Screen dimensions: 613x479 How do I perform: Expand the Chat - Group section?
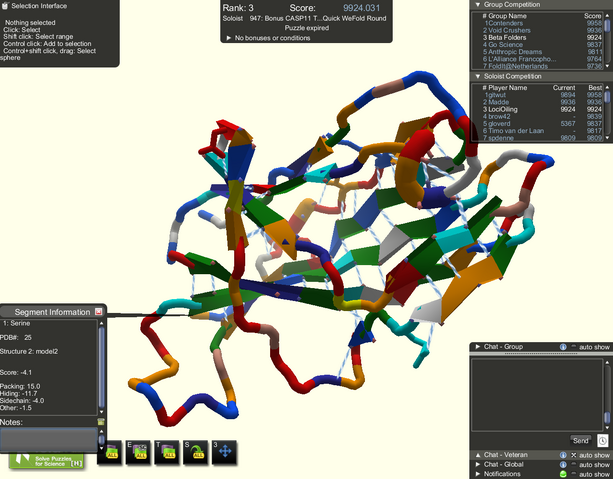point(477,347)
